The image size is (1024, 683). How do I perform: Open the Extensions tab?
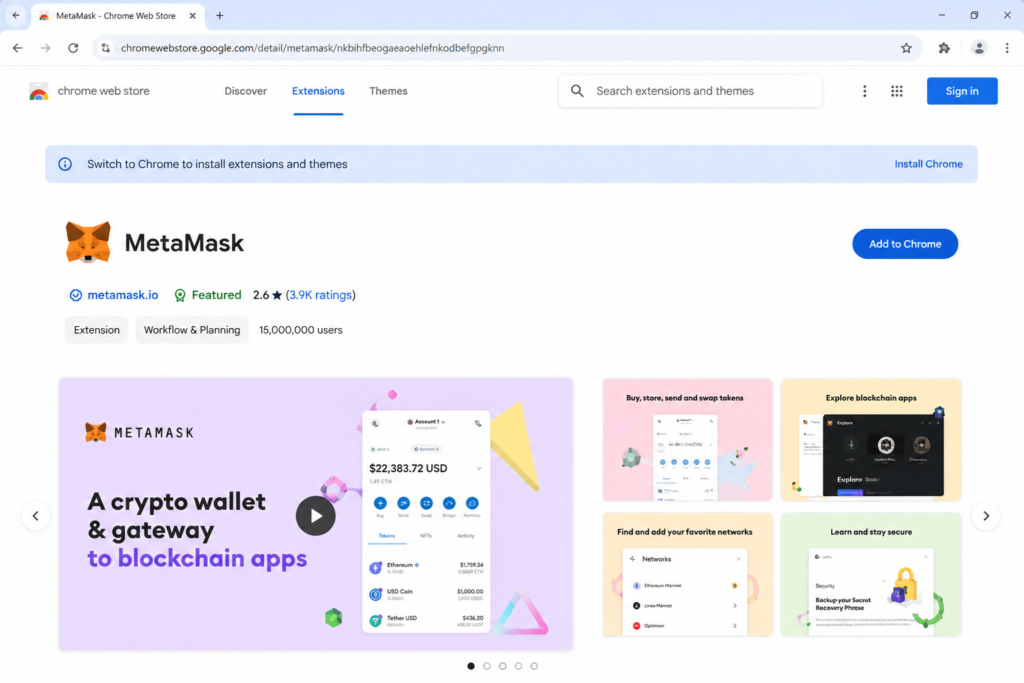point(318,91)
